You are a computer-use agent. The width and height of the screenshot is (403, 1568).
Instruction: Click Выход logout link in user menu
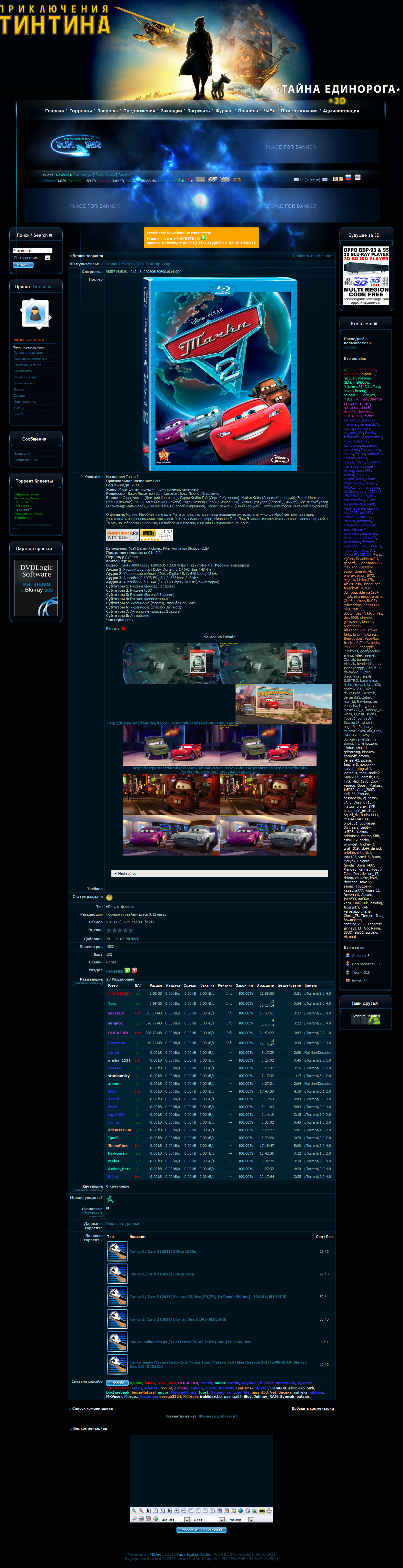pos(18,414)
